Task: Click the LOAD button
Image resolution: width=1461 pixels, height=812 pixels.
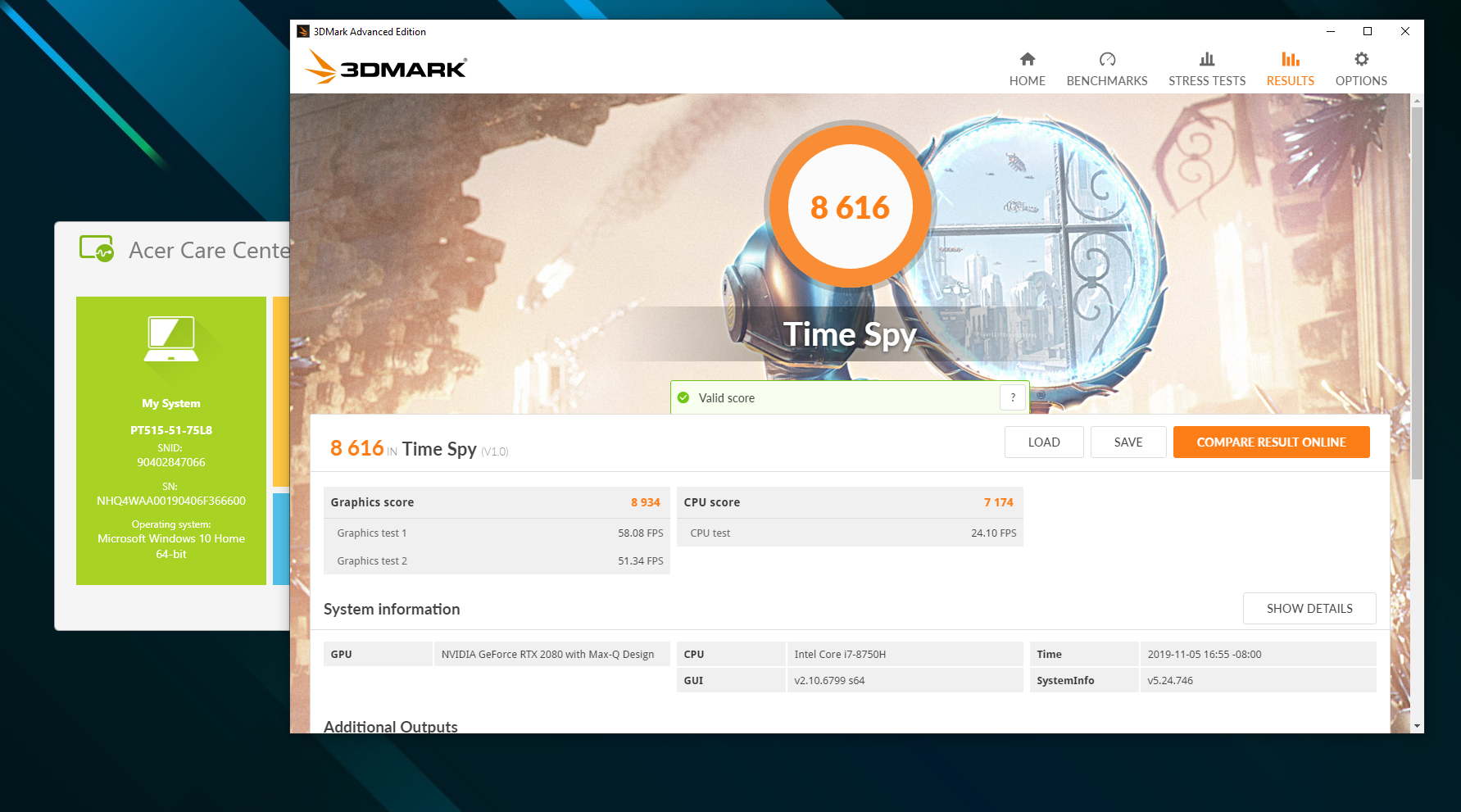Action: (1044, 442)
